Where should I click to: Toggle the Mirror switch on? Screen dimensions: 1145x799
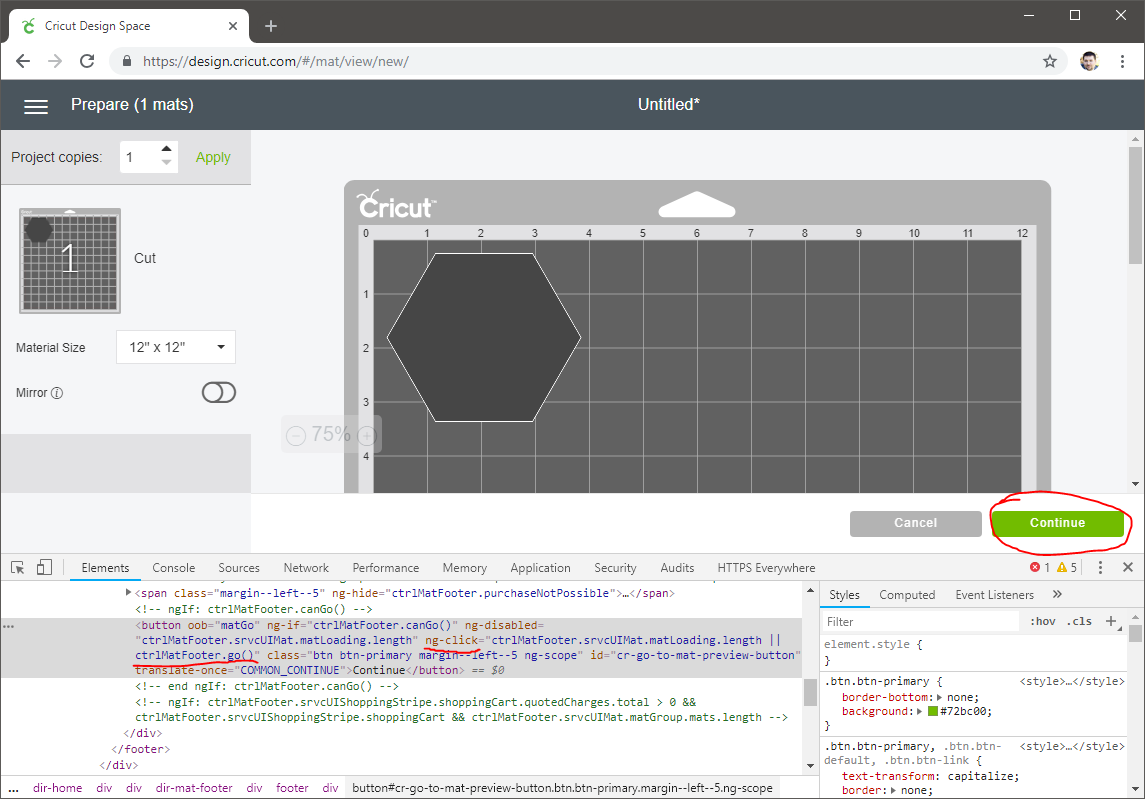(219, 392)
